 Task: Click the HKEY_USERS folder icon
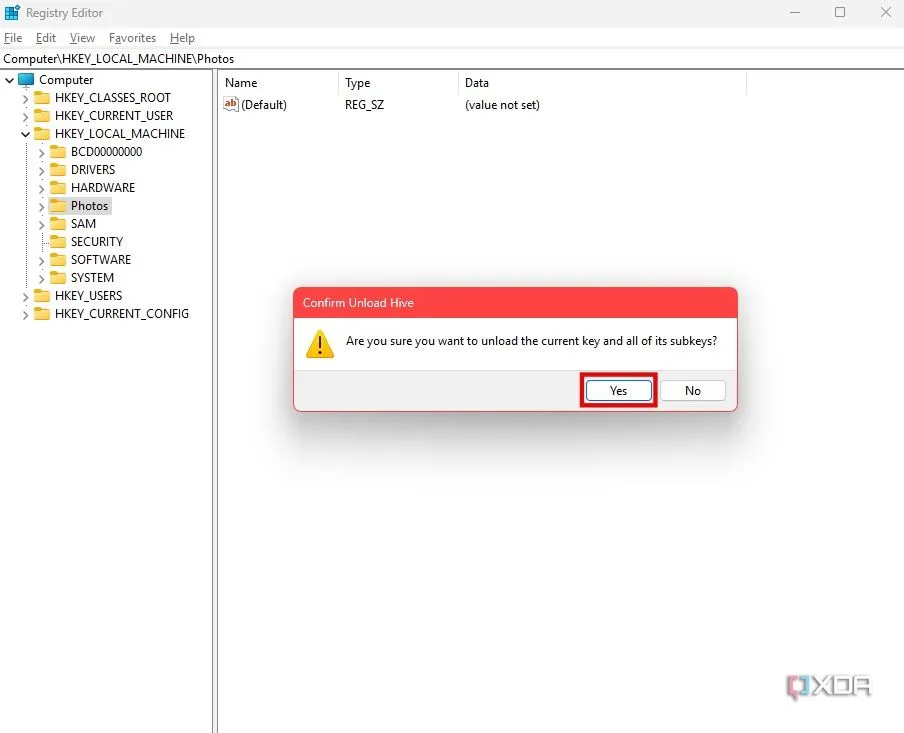point(42,295)
